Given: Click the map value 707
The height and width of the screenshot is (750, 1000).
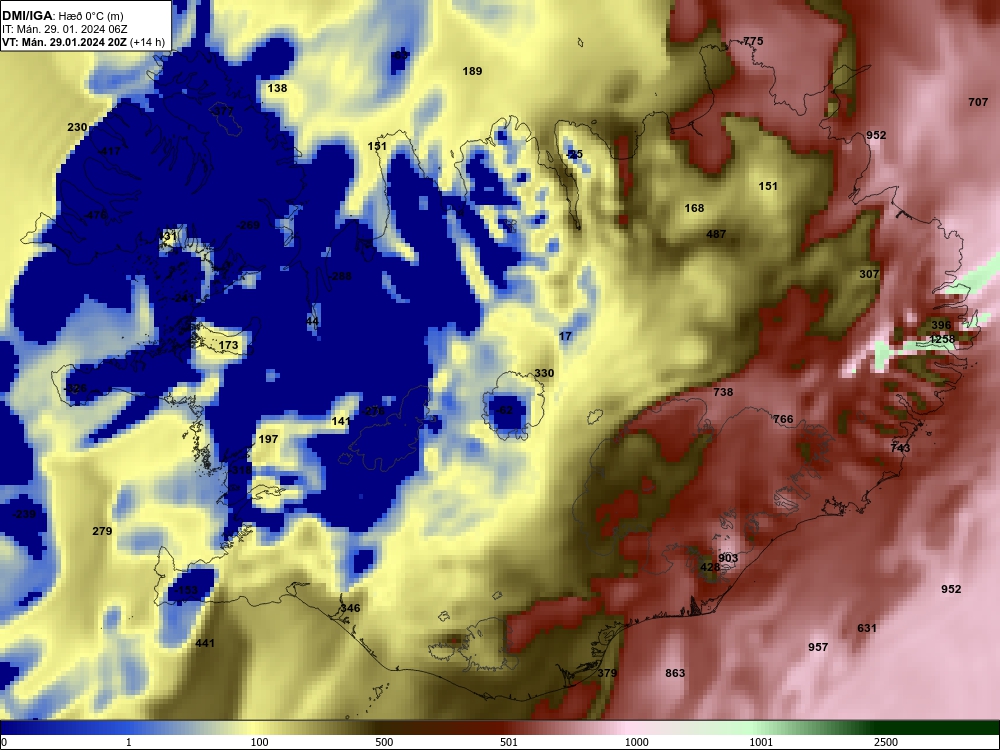Looking at the screenshot, I should pyautogui.click(x=978, y=102).
